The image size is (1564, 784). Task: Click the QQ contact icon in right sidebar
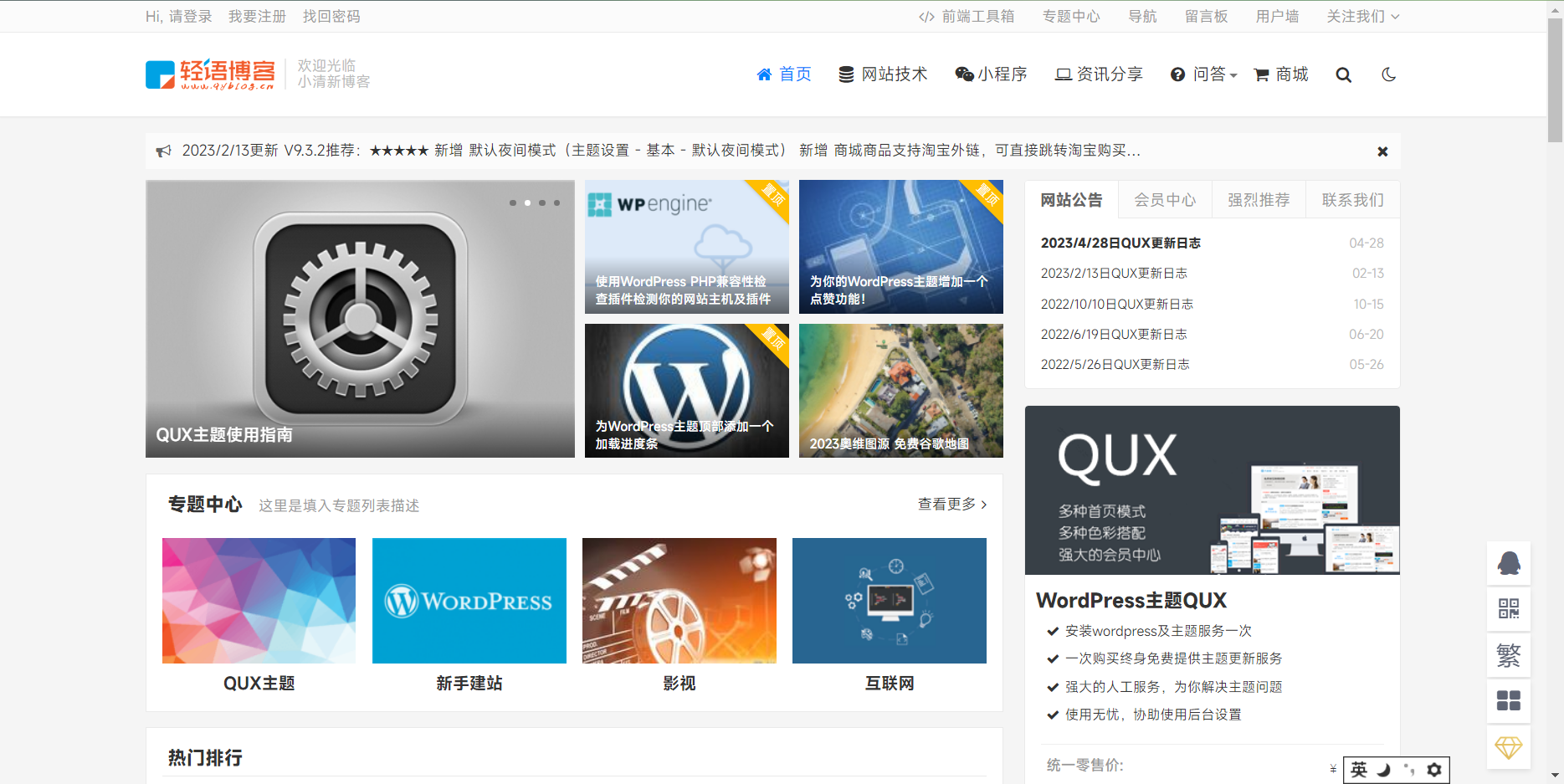[x=1509, y=562]
